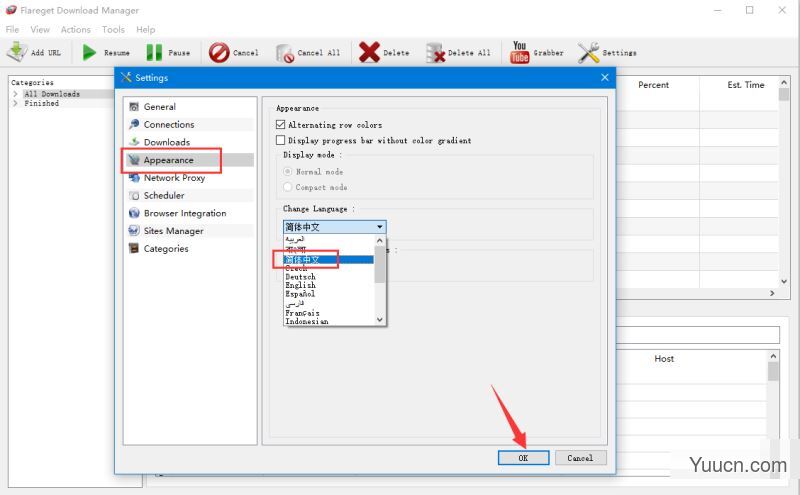Select the General settings icon
800x495 pixels.
point(134,107)
